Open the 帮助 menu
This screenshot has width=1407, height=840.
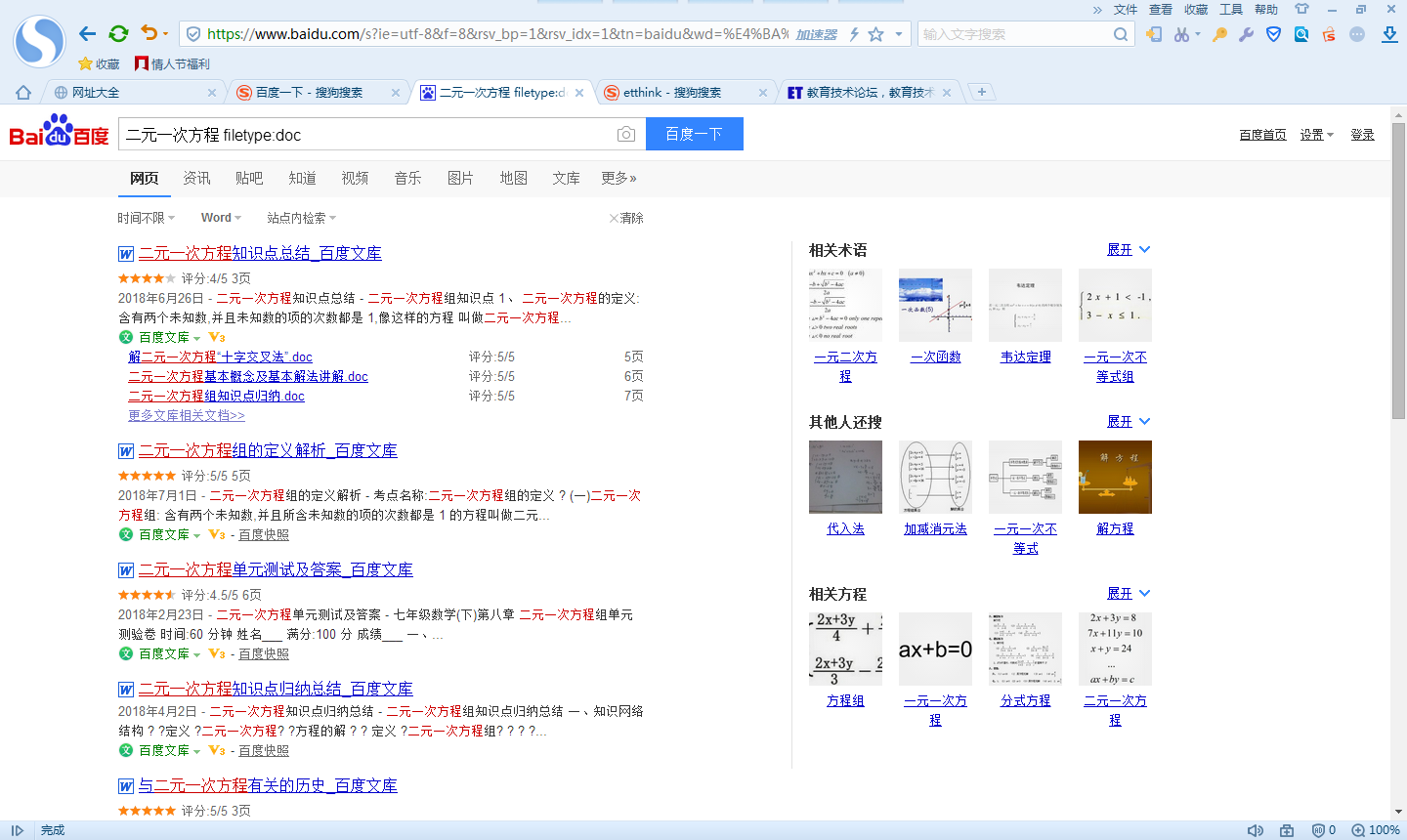coord(1266,10)
